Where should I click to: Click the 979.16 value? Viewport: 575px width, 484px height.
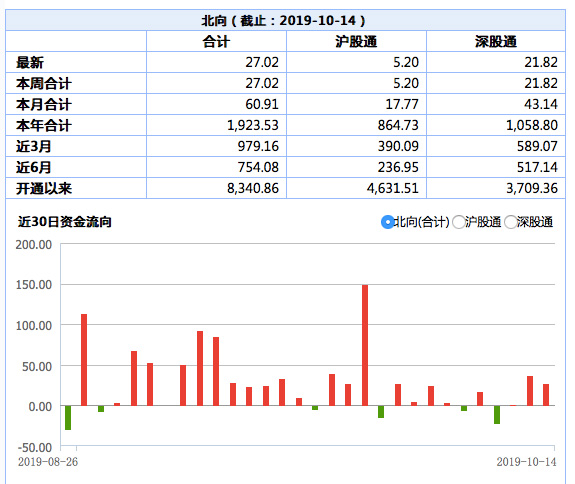(258, 146)
